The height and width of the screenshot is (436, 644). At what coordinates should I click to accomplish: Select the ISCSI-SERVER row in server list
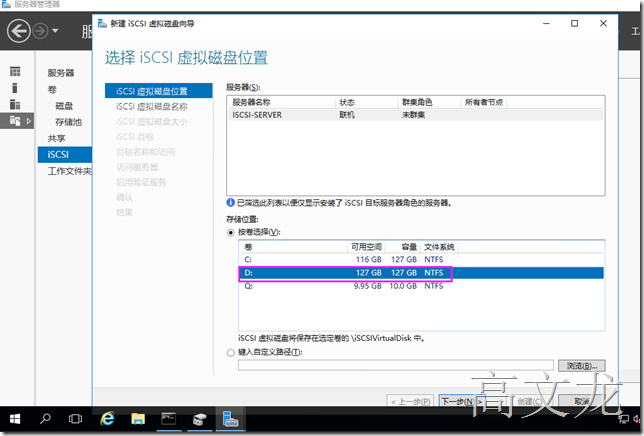[x=415, y=115]
